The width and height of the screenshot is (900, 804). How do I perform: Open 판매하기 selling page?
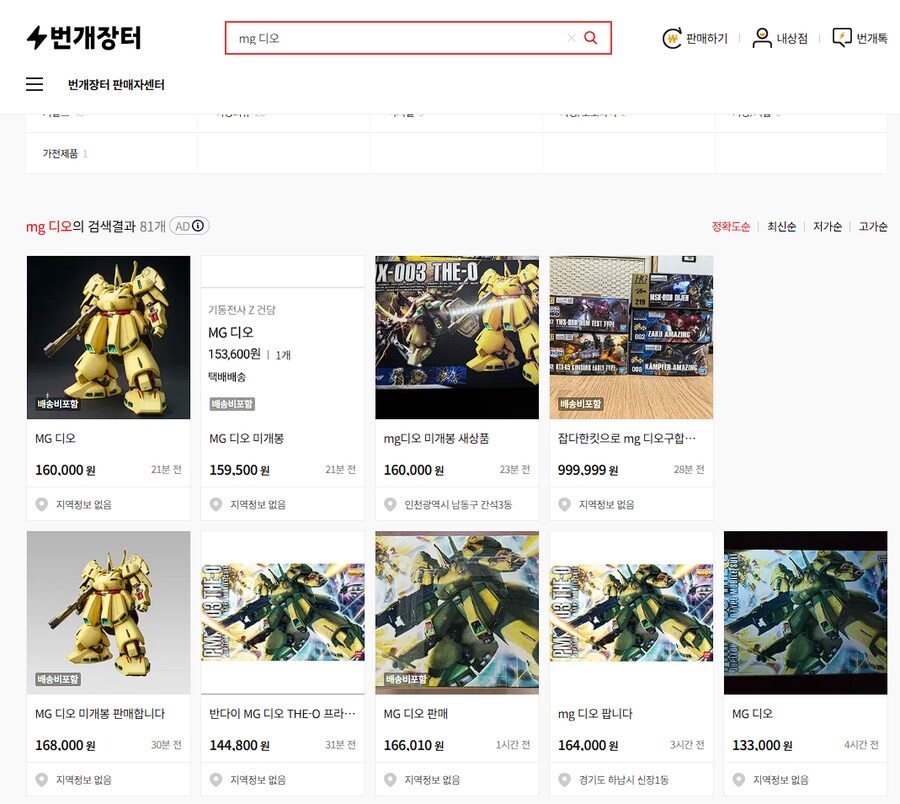(x=695, y=38)
